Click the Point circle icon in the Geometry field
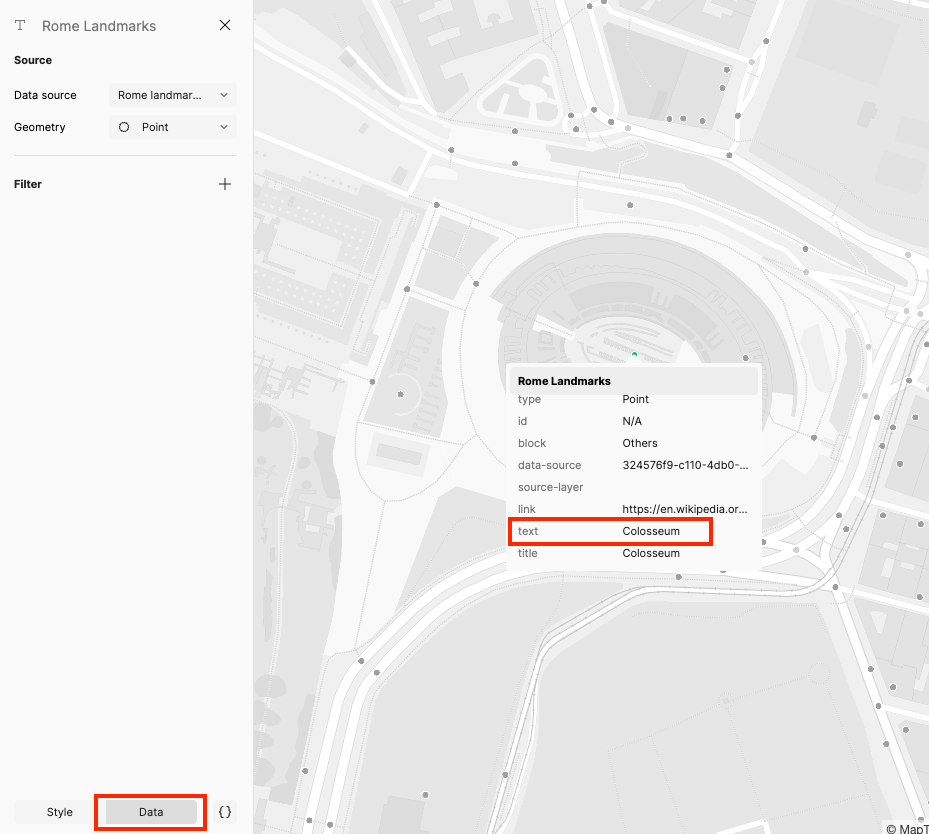 coord(124,127)
